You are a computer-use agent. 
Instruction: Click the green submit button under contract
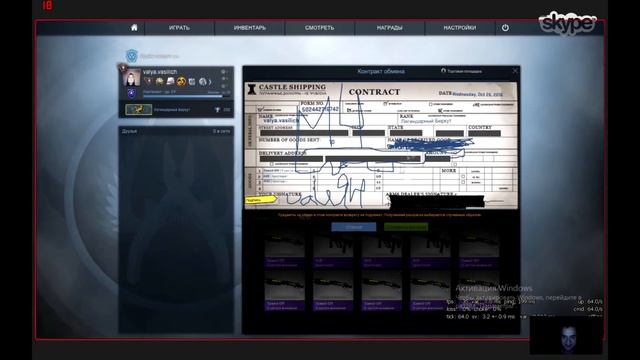pyautogui.click(x=406, y=227)
